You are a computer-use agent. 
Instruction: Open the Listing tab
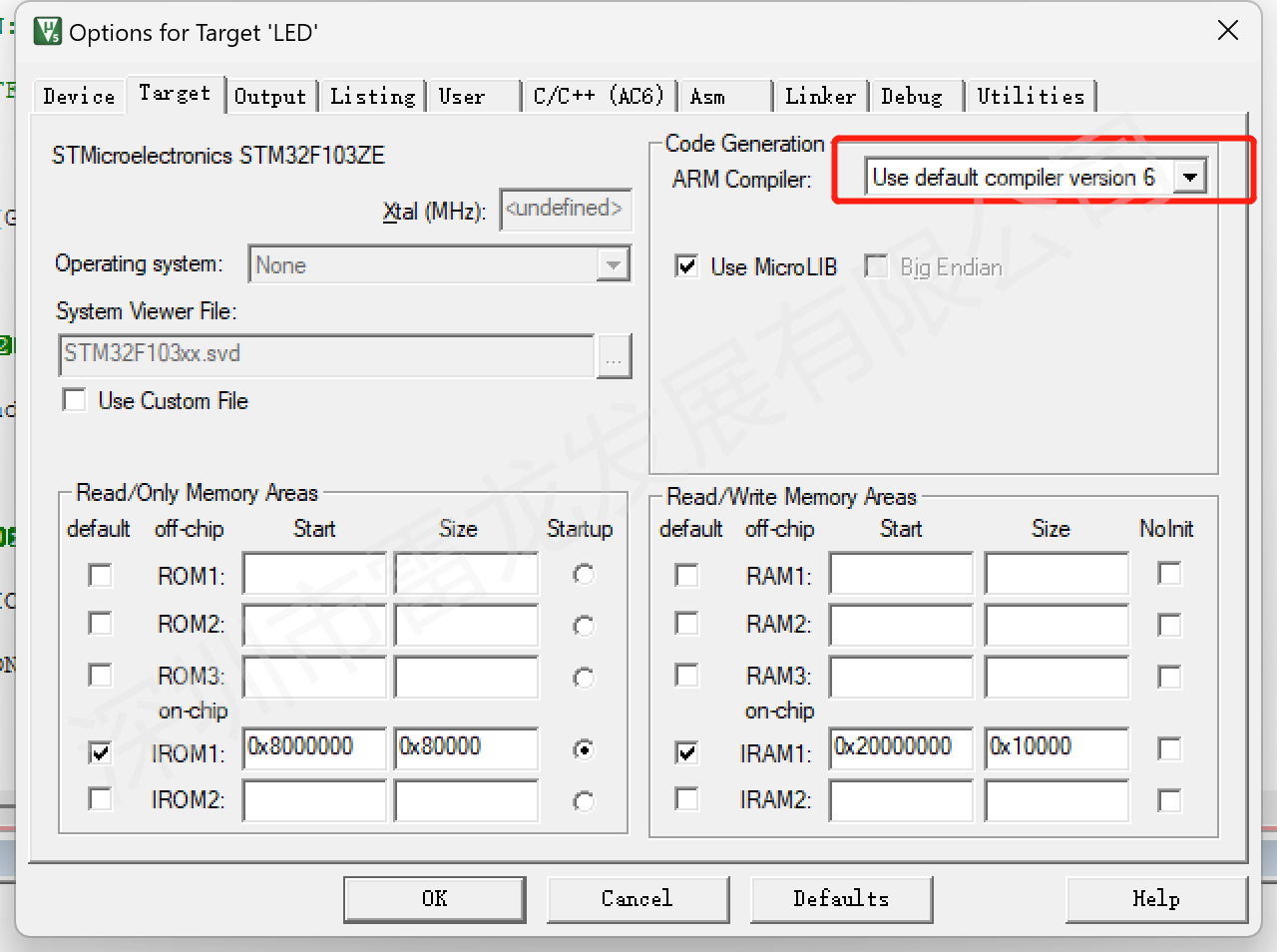pyautogui.click(x=372, y=96)
